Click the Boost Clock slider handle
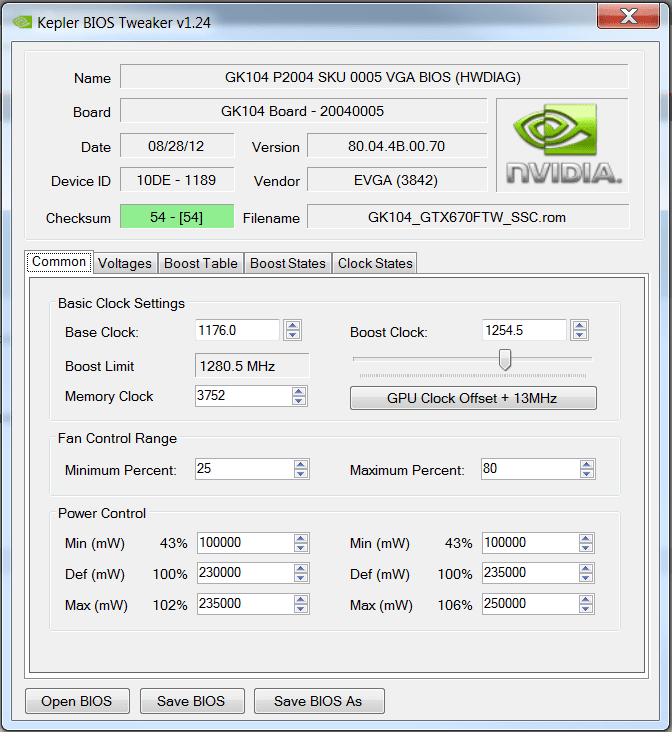The width and height of the screenshot is (672, 732). 504,359
